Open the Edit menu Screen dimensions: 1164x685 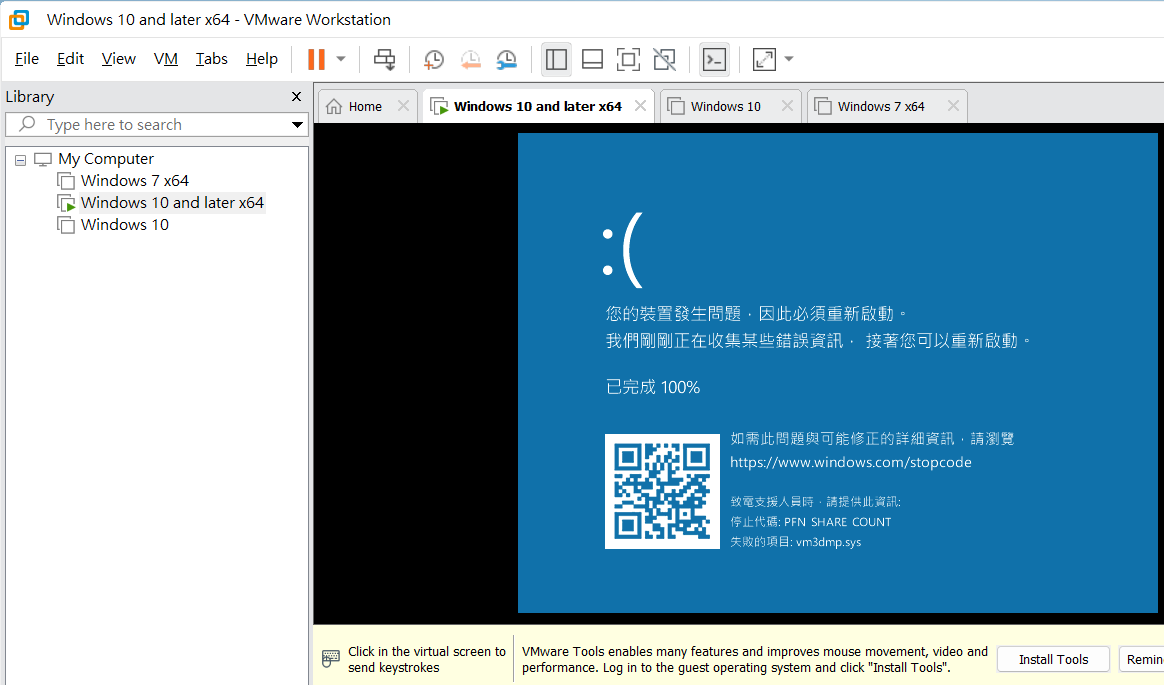click(71, 59)
